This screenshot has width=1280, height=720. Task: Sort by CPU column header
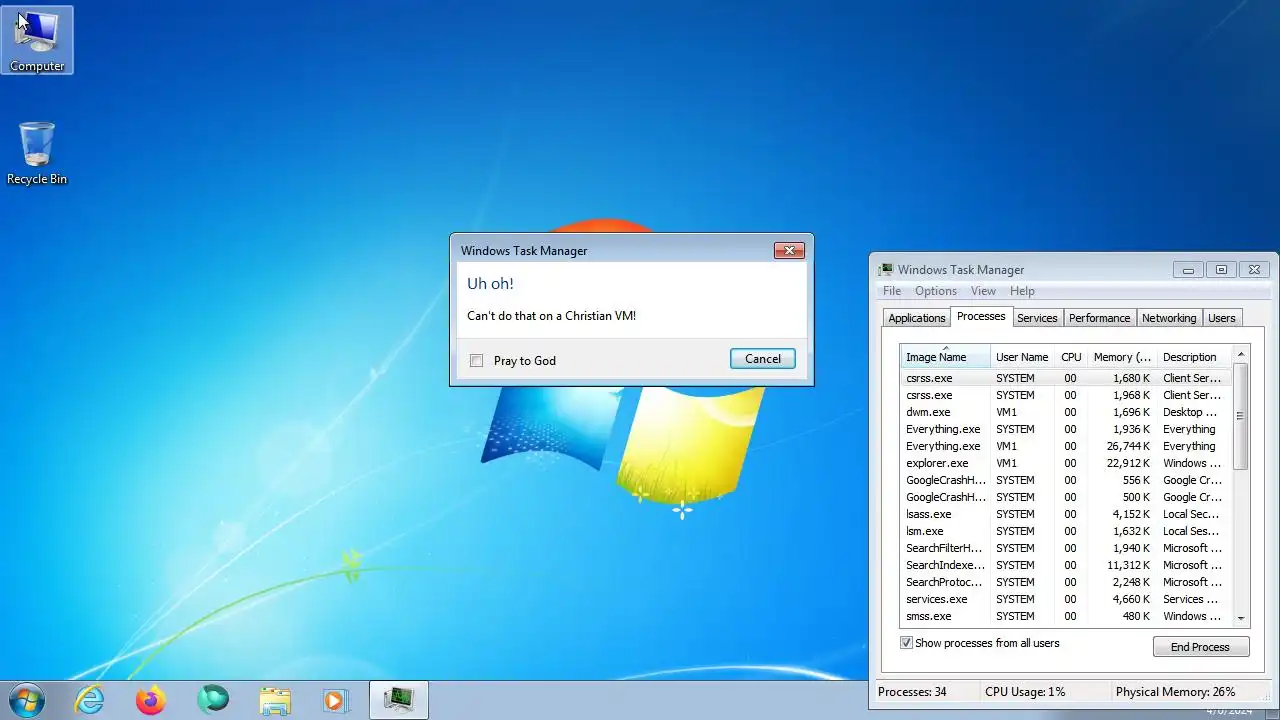click(x=1071, y=357)
